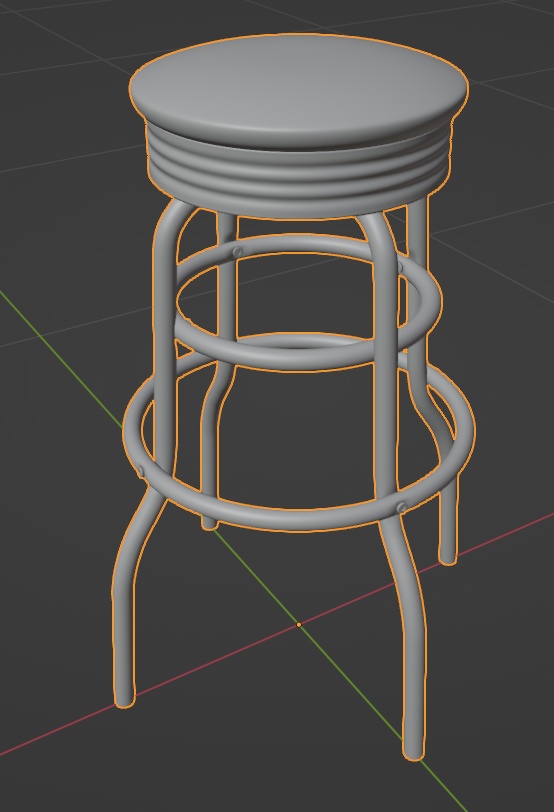The height and width of the screenshot is (812, 554).
Task: Click the screw on the upper ring's right side
Action: [400, 267]
